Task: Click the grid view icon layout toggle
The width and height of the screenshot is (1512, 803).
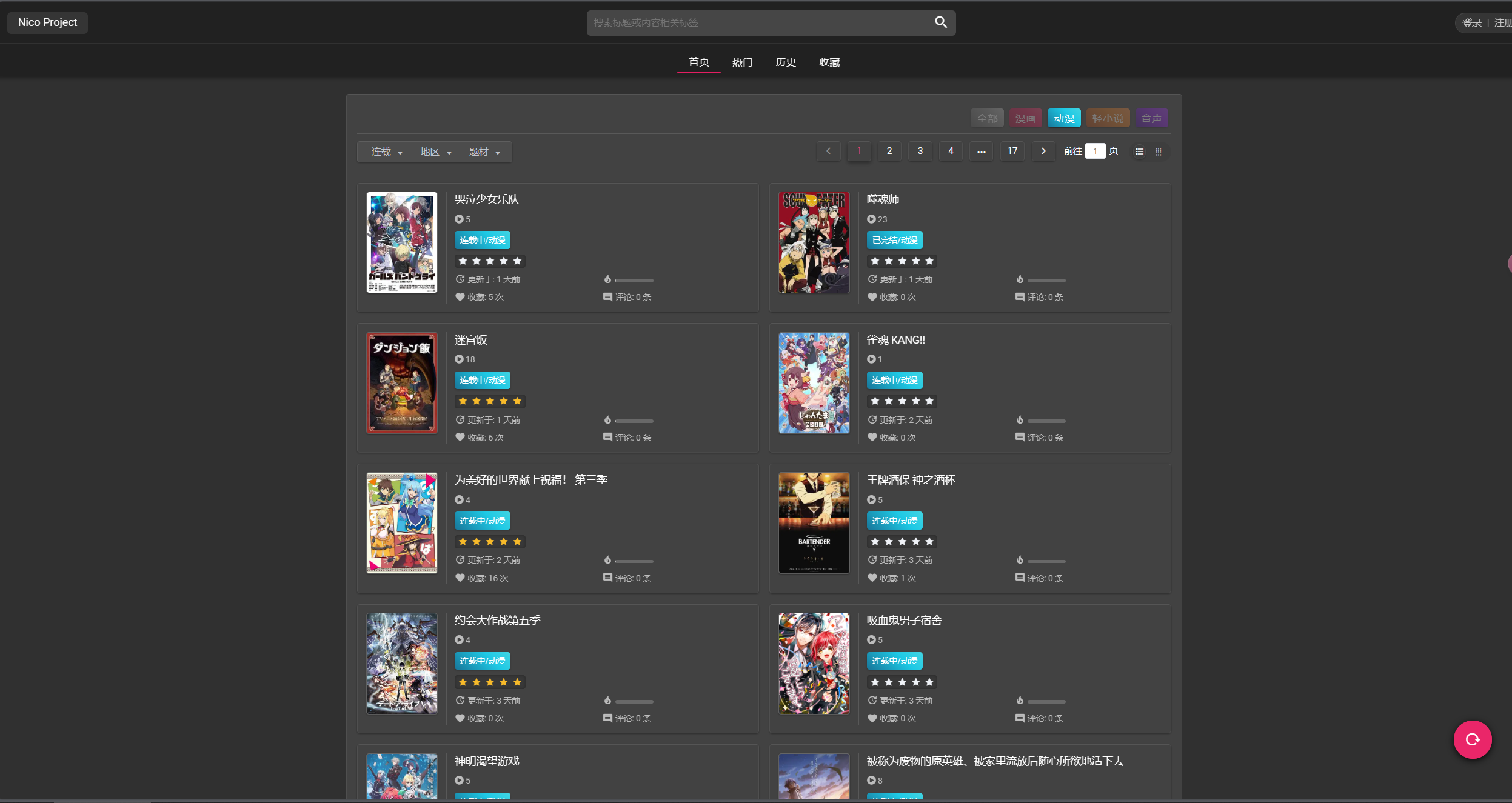Action: pos(1158,151)
